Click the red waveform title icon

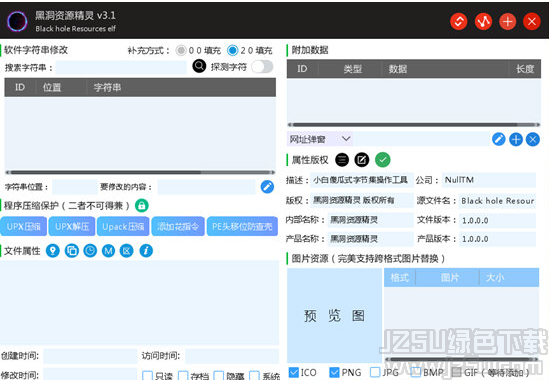483,22
